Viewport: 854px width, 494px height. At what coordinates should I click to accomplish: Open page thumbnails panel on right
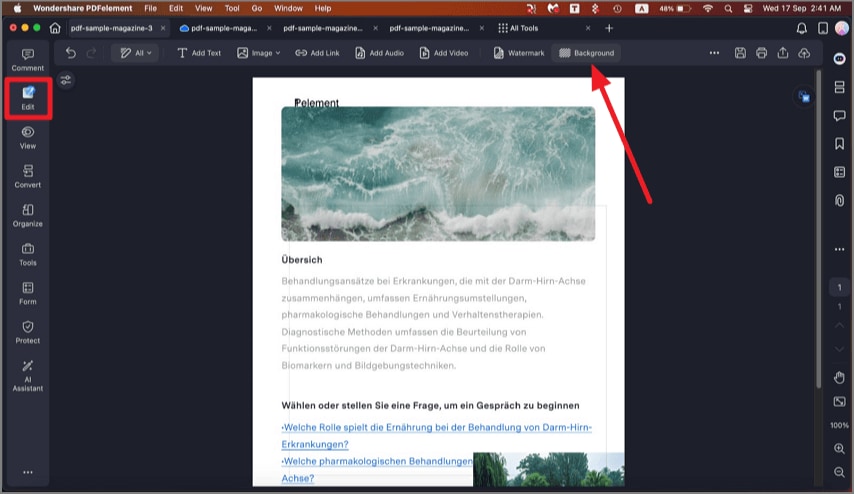coord(839,87)
